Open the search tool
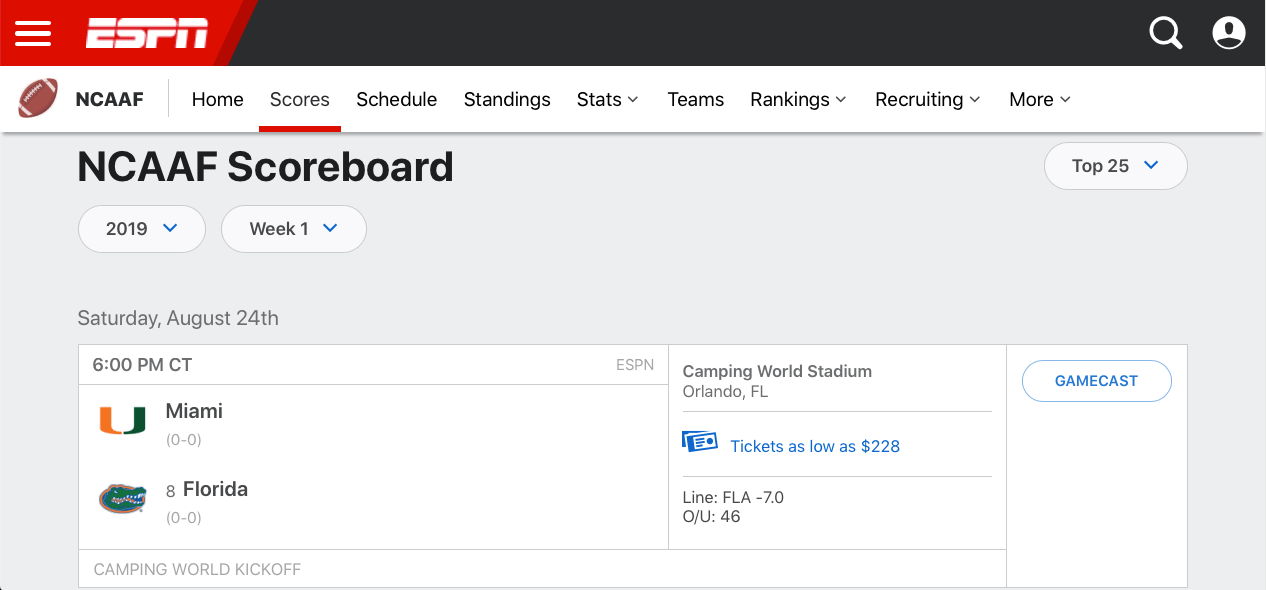This screenshot has height=590, width=1266. (1165, 32)
